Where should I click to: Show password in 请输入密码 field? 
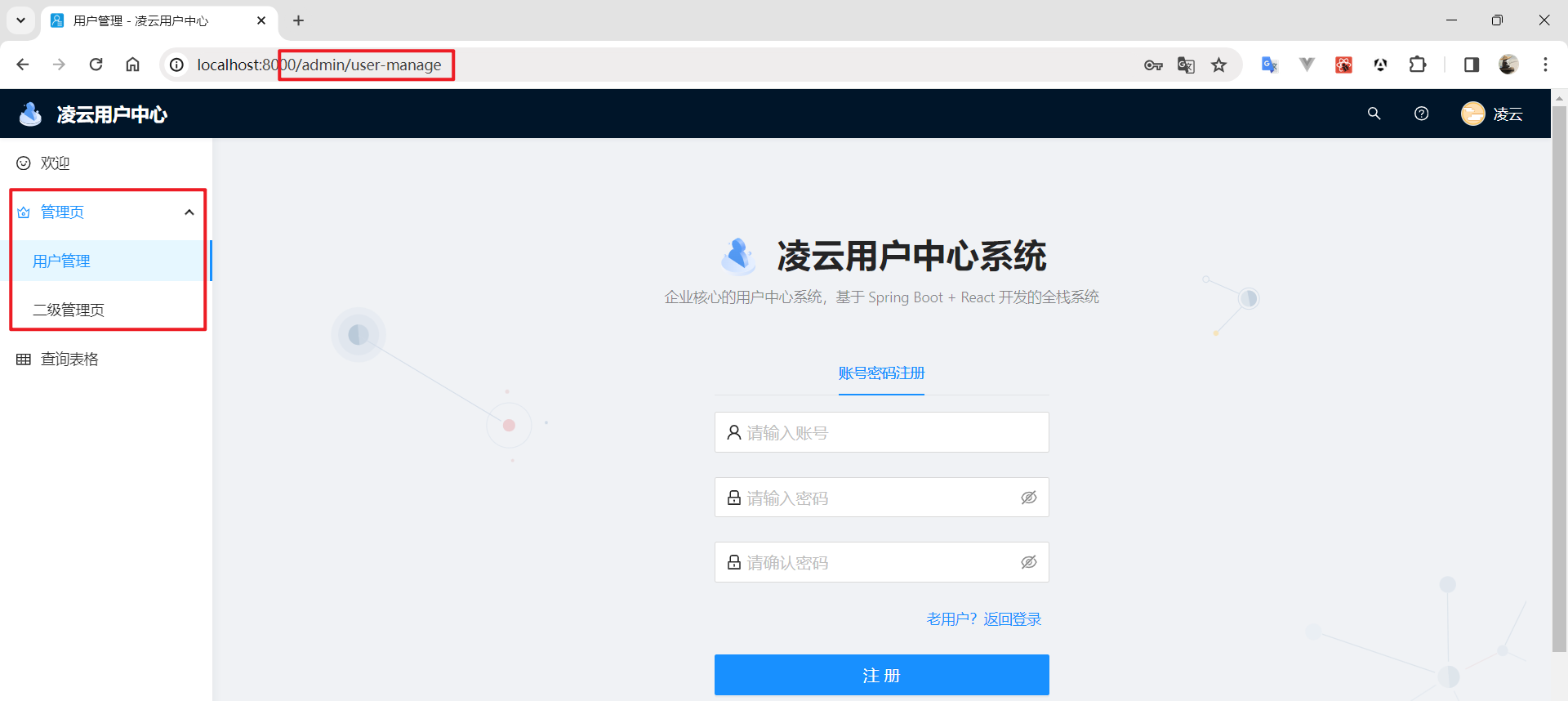point(1028,498)
